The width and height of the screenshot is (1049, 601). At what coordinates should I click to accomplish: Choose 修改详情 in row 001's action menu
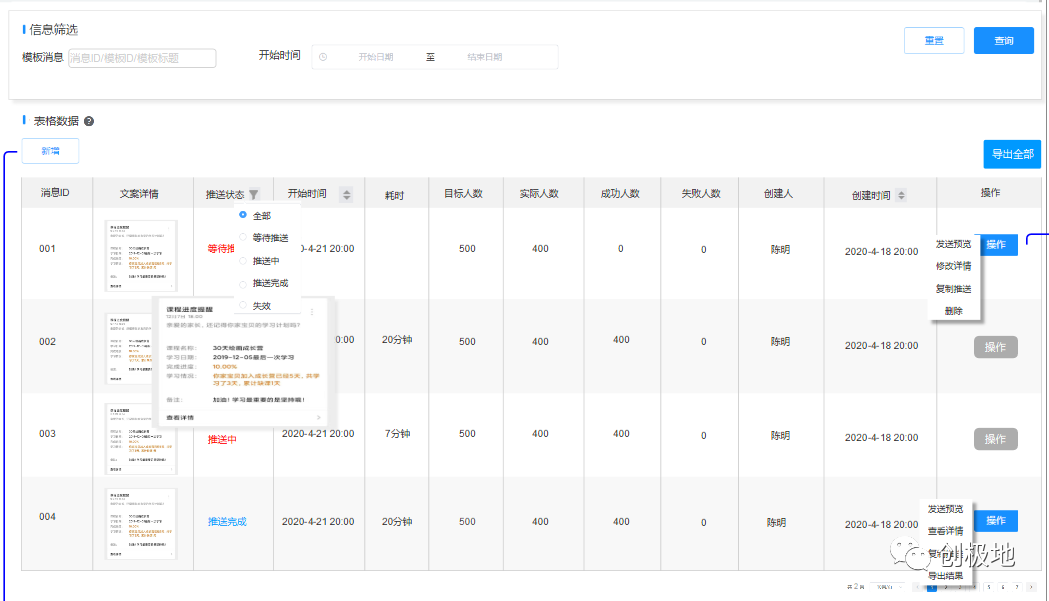pos(953,266)
